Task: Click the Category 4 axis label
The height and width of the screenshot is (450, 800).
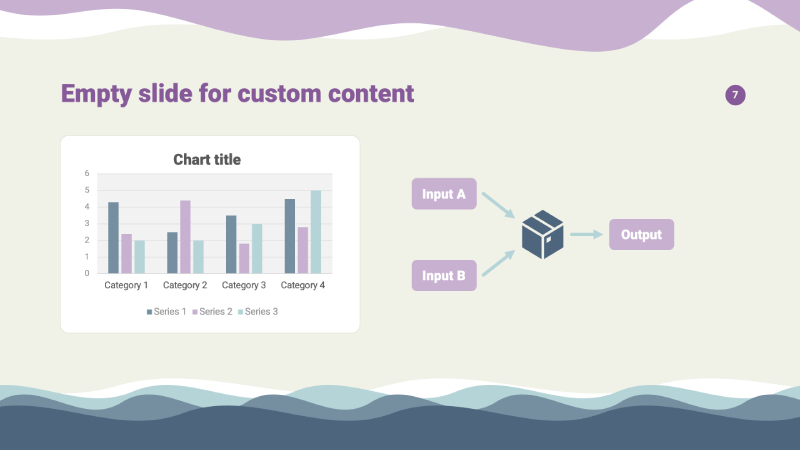Action: 302,286
